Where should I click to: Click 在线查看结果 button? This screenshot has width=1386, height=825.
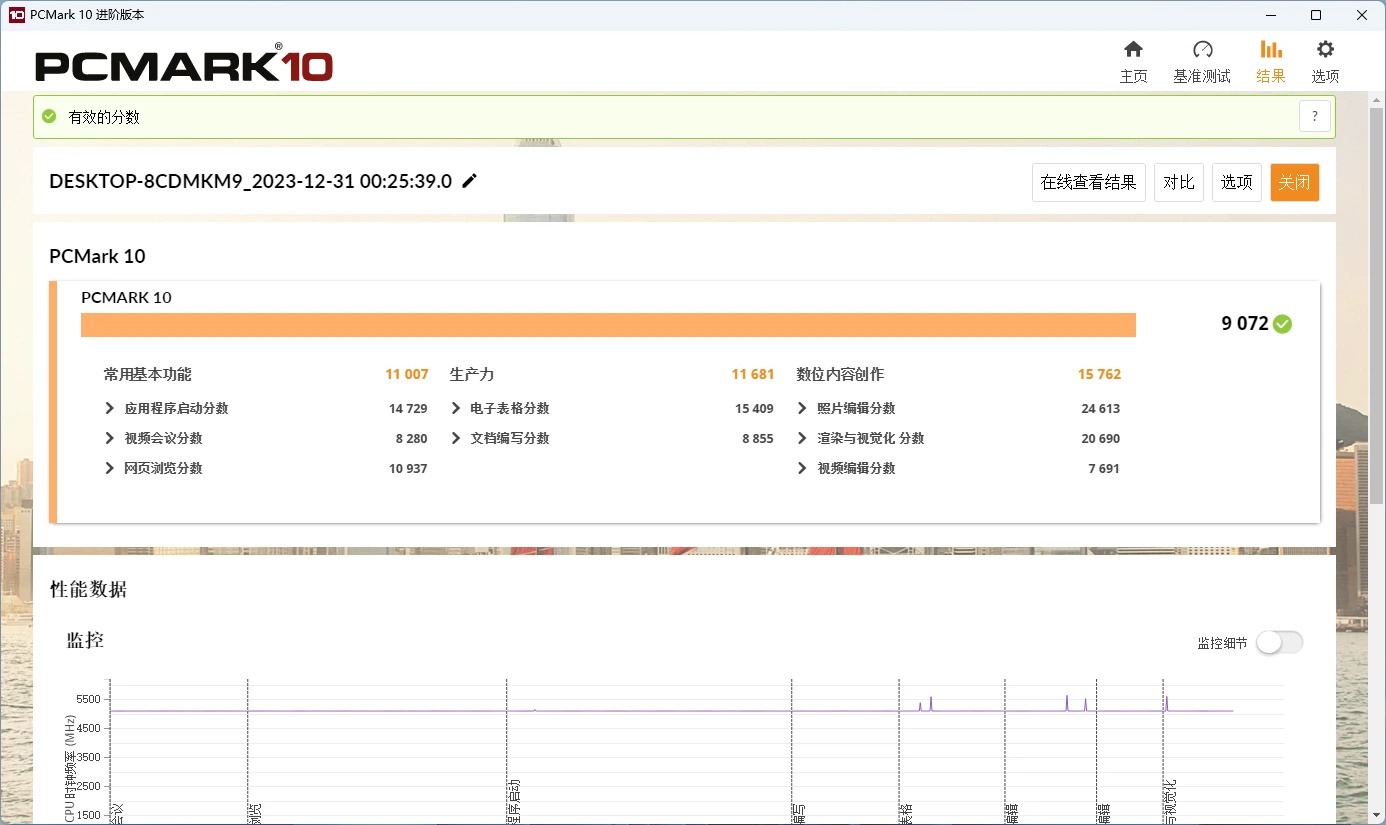[1089, 182]
